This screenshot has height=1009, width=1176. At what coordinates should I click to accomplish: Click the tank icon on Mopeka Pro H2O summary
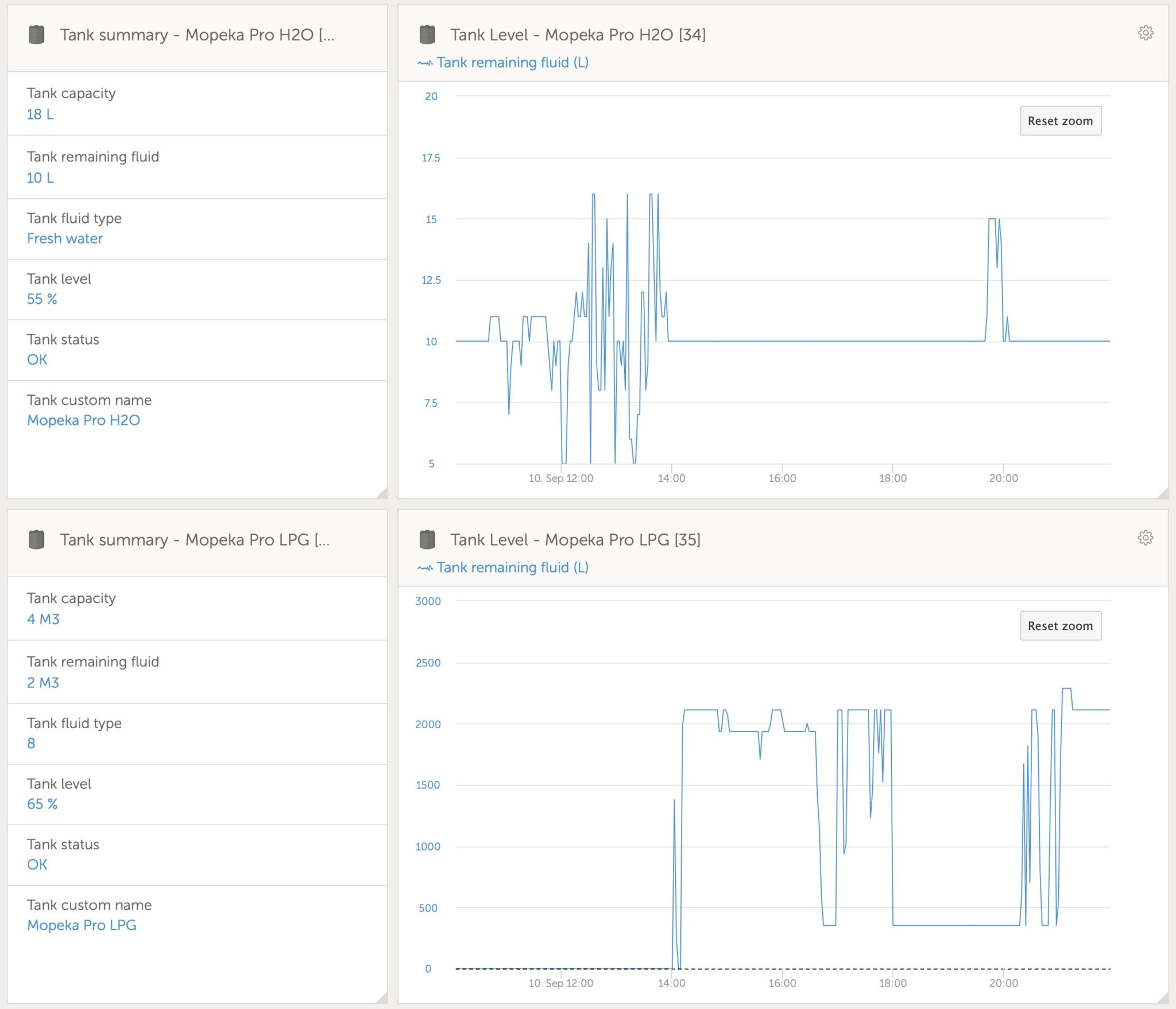36,35
